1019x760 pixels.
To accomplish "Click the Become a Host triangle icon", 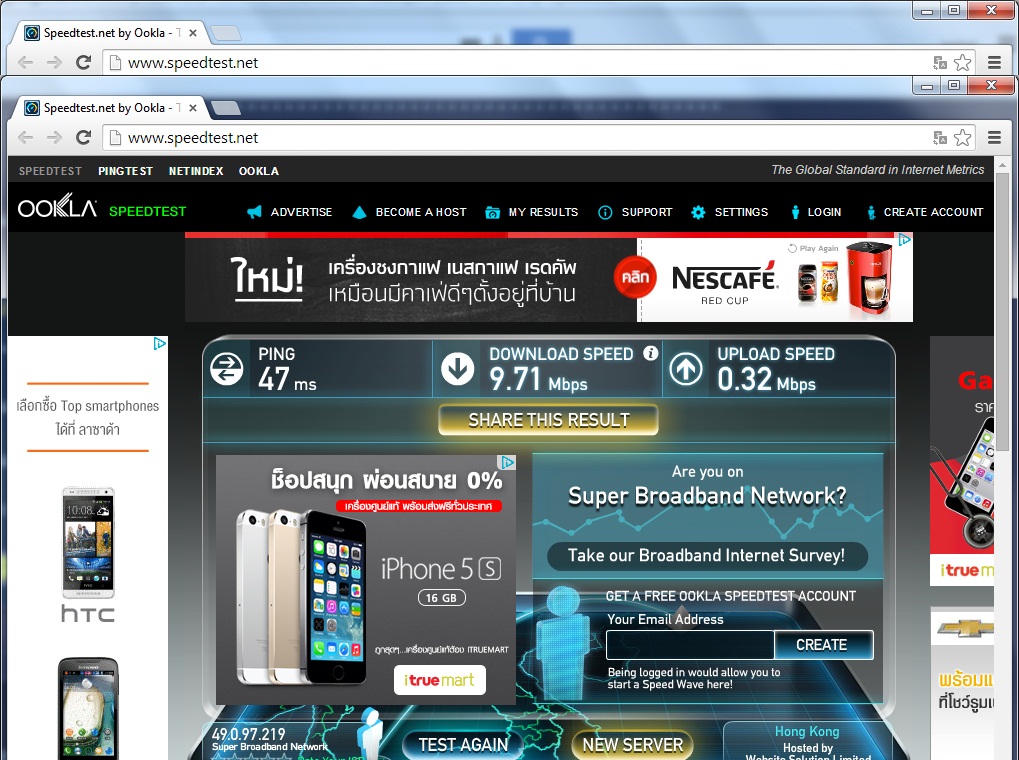I will click(x=359, y=212).
